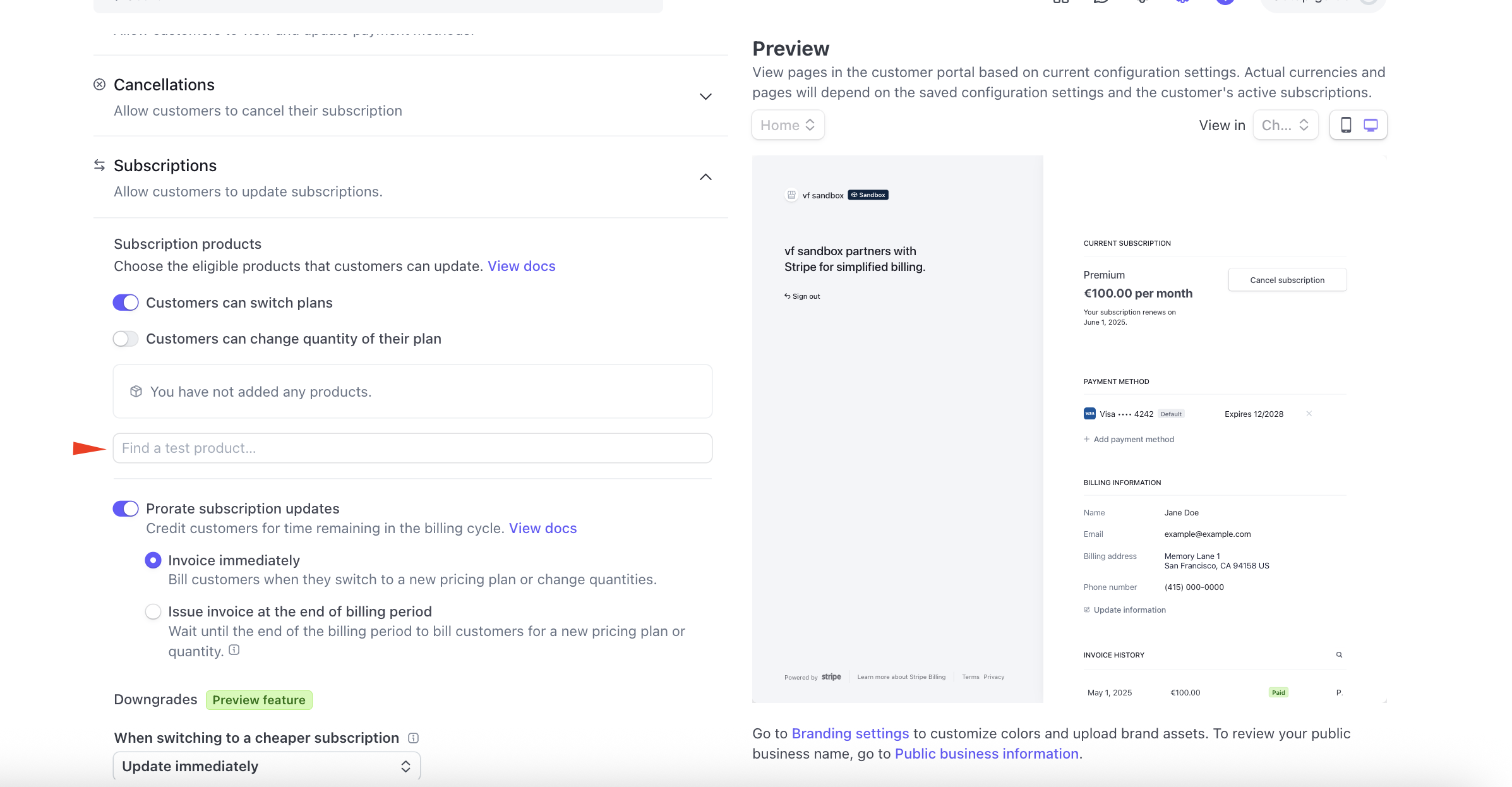
Task: Click the Terms link in preview footer
Action: point(971,677)
